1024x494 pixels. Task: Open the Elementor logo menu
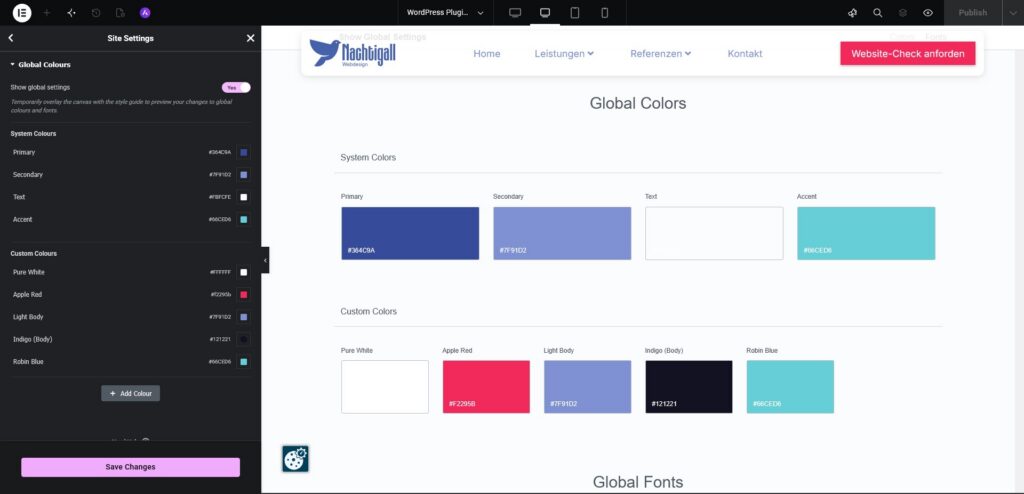tap(22, 12)
